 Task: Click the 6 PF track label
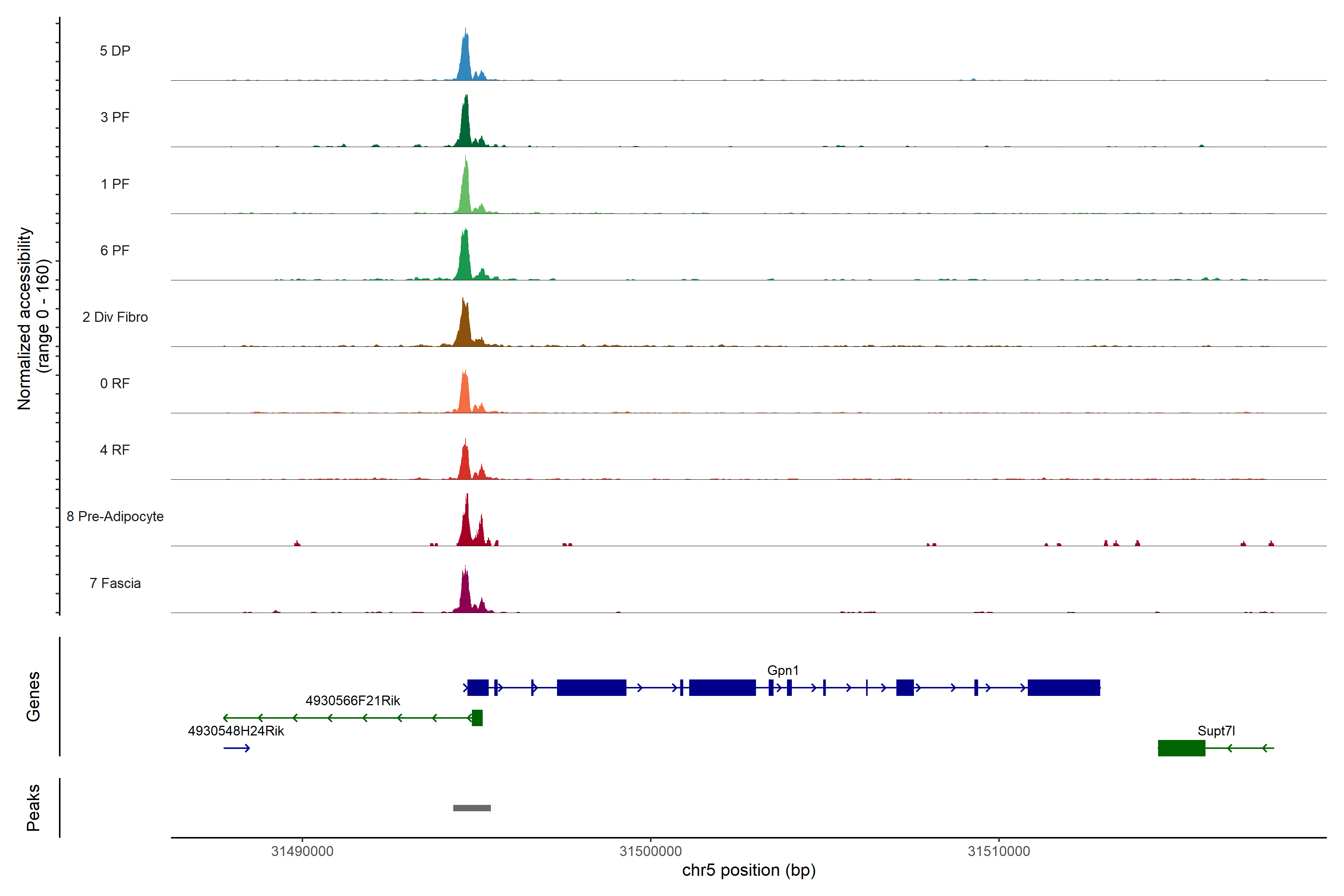115,250
